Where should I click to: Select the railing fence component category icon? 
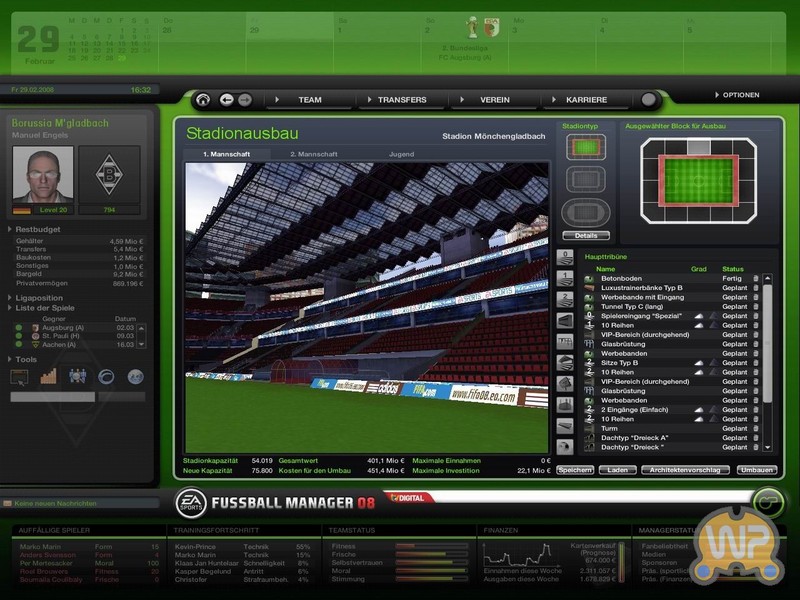[565, 341]
